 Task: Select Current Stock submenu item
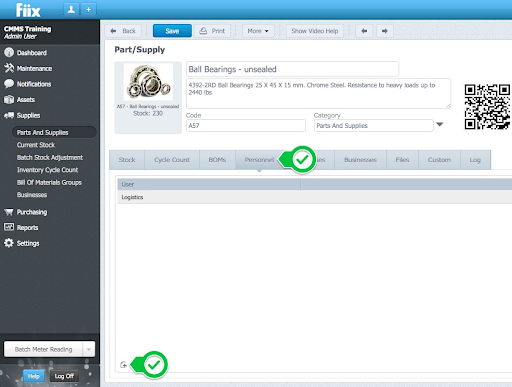click(36, 145)
